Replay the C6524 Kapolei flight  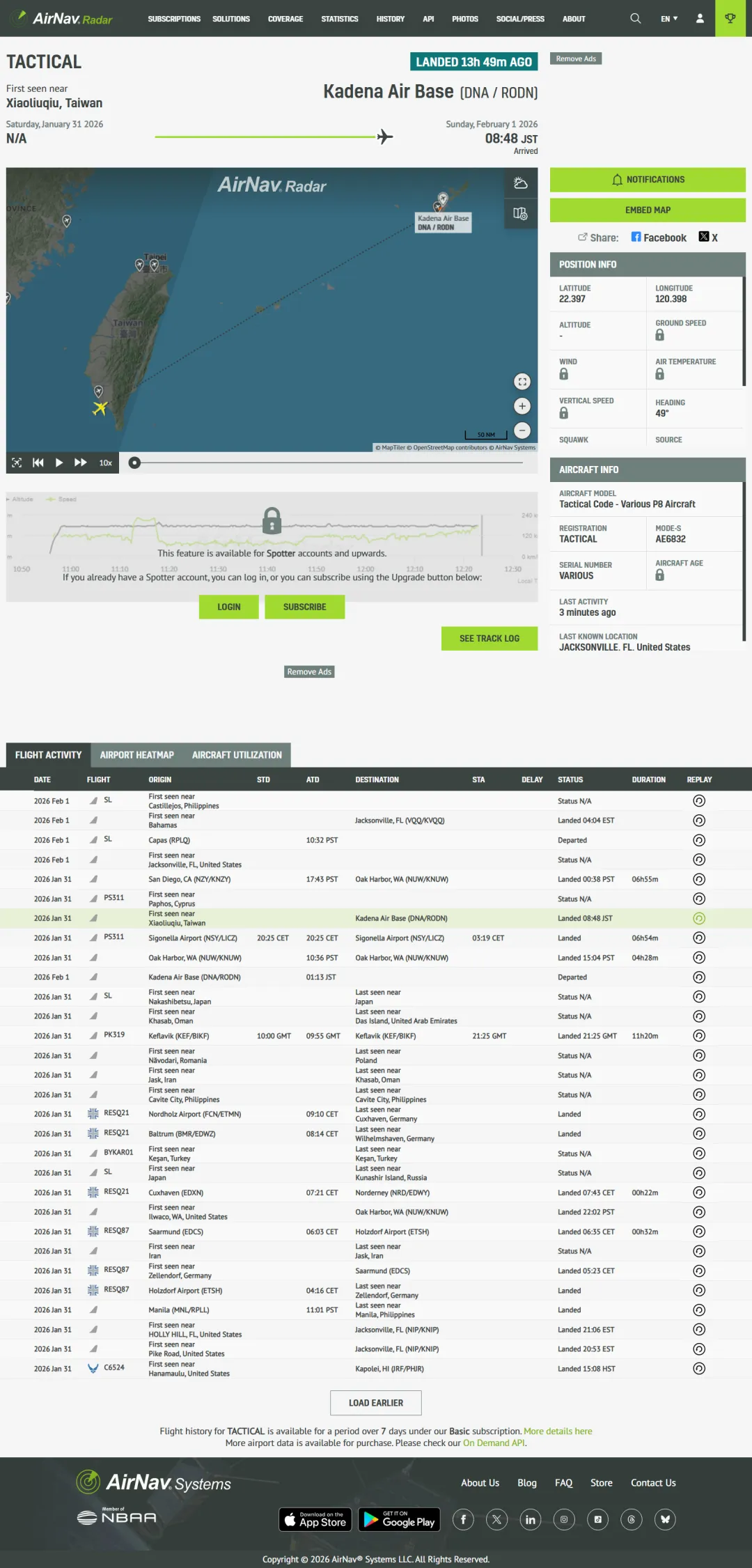pyautogui.click(x=699, y=1369)
